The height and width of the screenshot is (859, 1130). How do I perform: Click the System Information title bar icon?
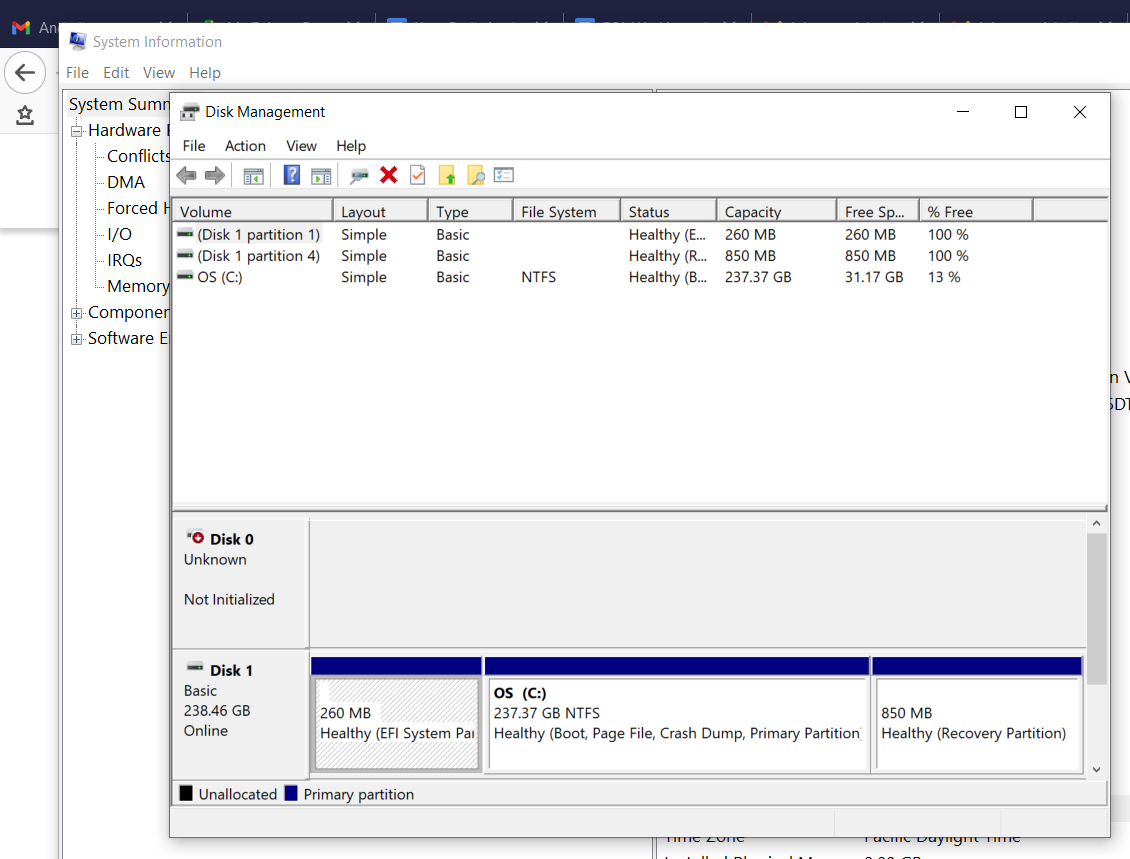tap(78, 41)
